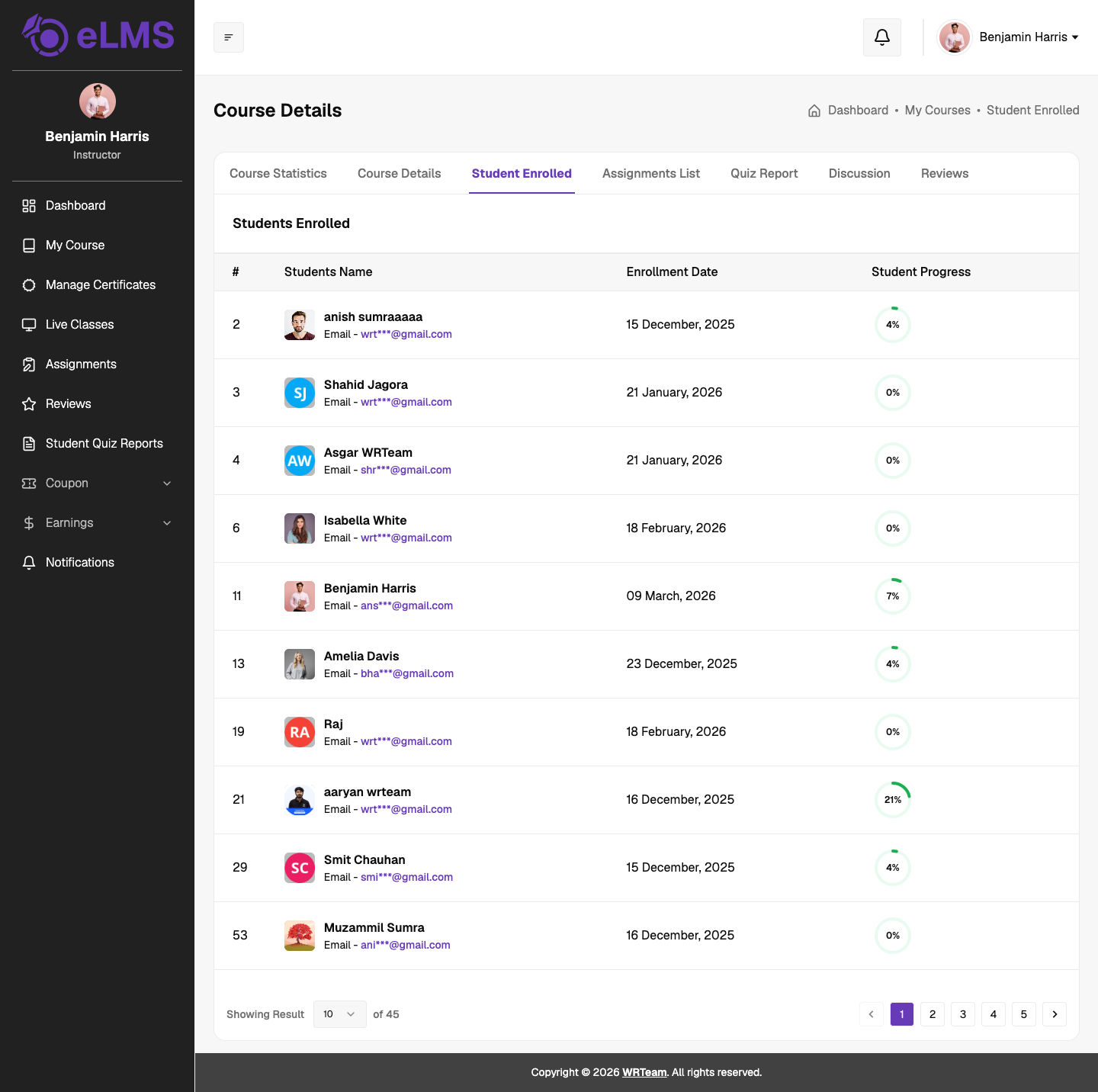Click the Assignments clipboard icon
1098x1092 pixels.
[x=29, y=365]
